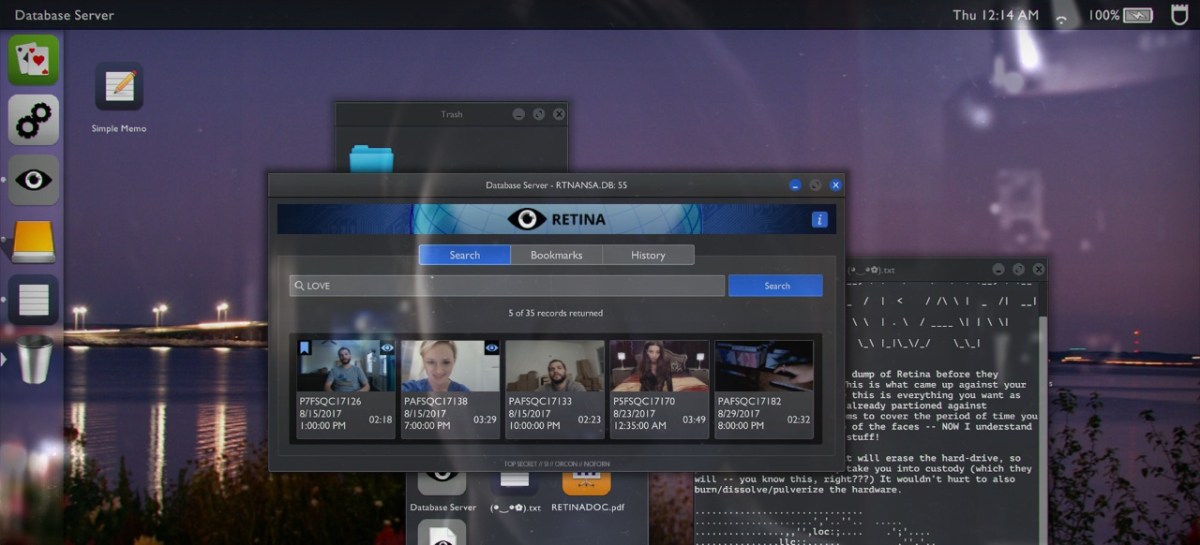Switch to the Bookmarks tab
The width and height of the screenshot is (1200, 545).
click(x=556, y=255)
